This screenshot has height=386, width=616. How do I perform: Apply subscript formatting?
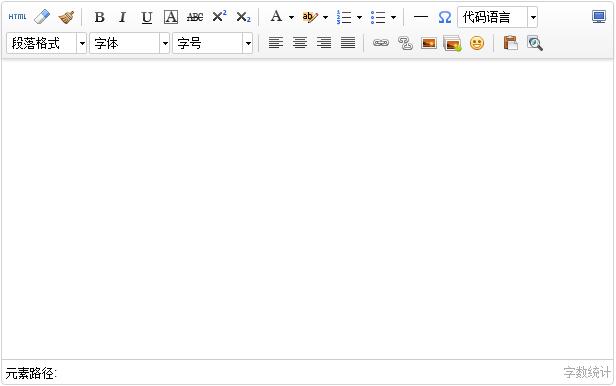(x=243, y=17)
